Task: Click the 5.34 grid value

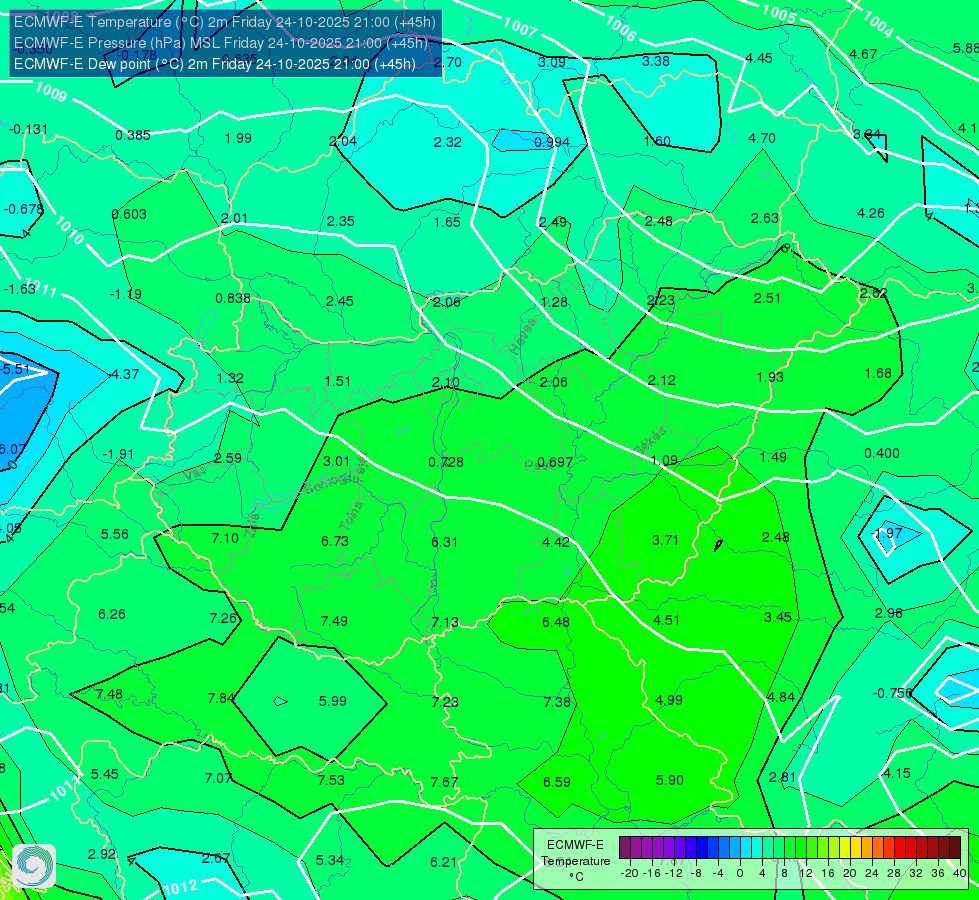Action: click(330, 860)
